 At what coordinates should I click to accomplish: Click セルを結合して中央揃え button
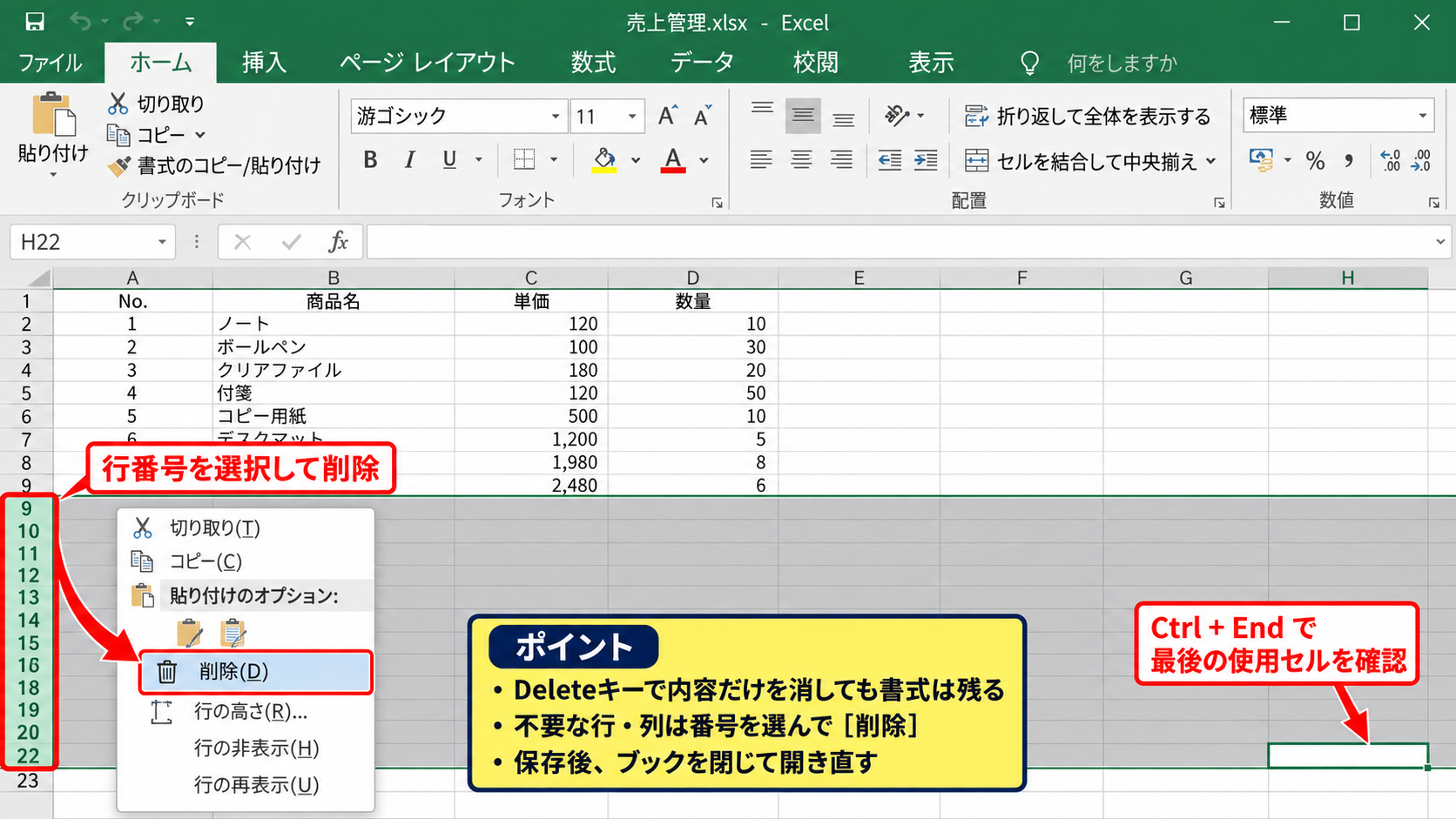(x=1089, y=161)
